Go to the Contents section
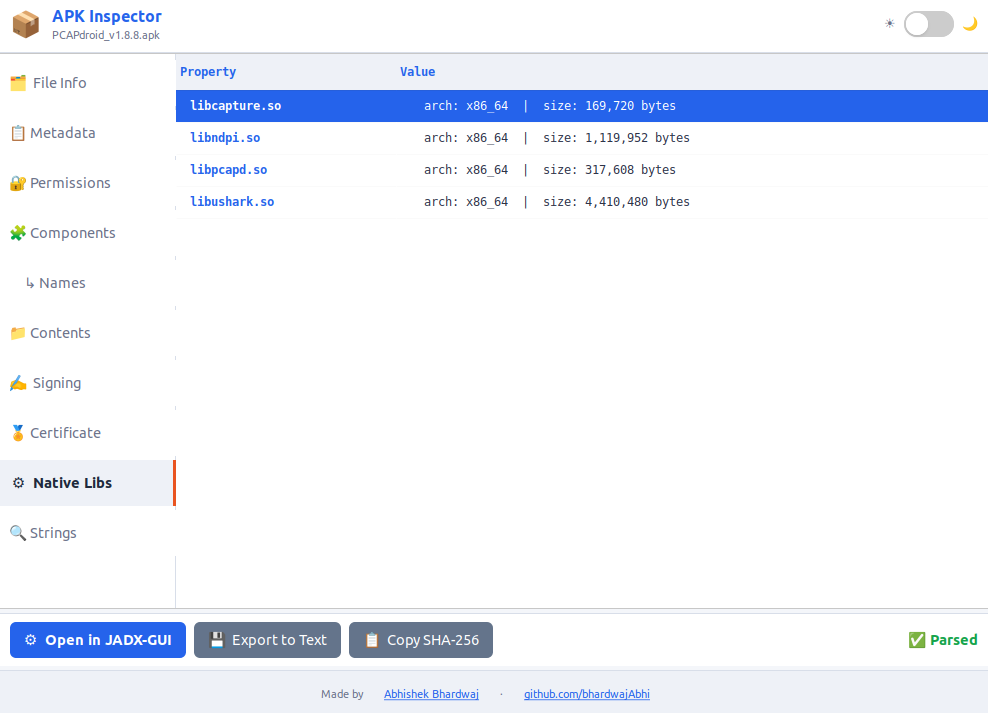The height and width of the screenshot is (713, 988). pyautogui.click(x=88, y=333)
